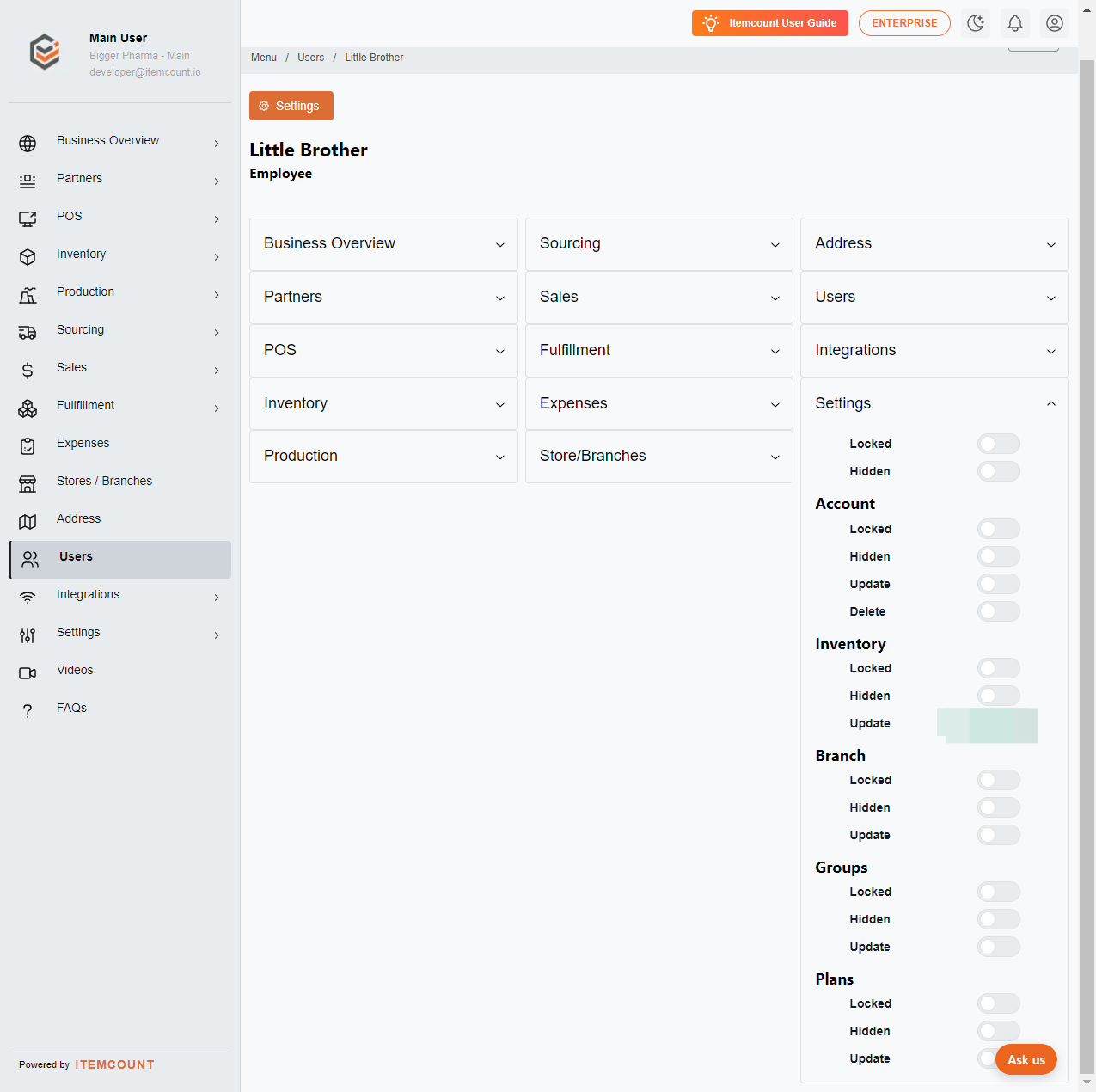Expand the Expenses permissions panel

click(659, 404)
